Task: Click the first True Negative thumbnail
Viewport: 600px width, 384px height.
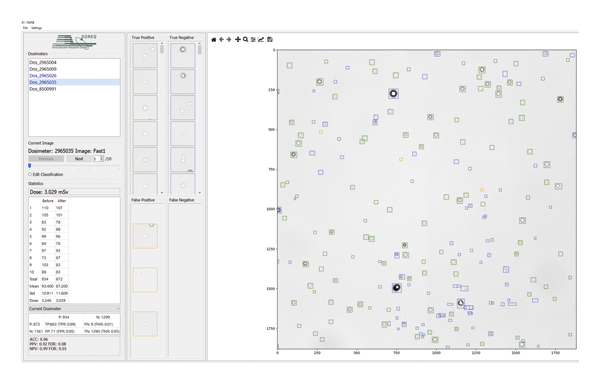Action: [183, 55]
